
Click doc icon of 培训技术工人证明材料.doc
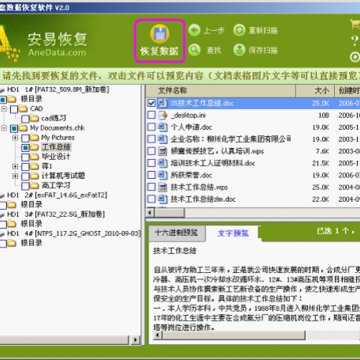pos(162,163)
